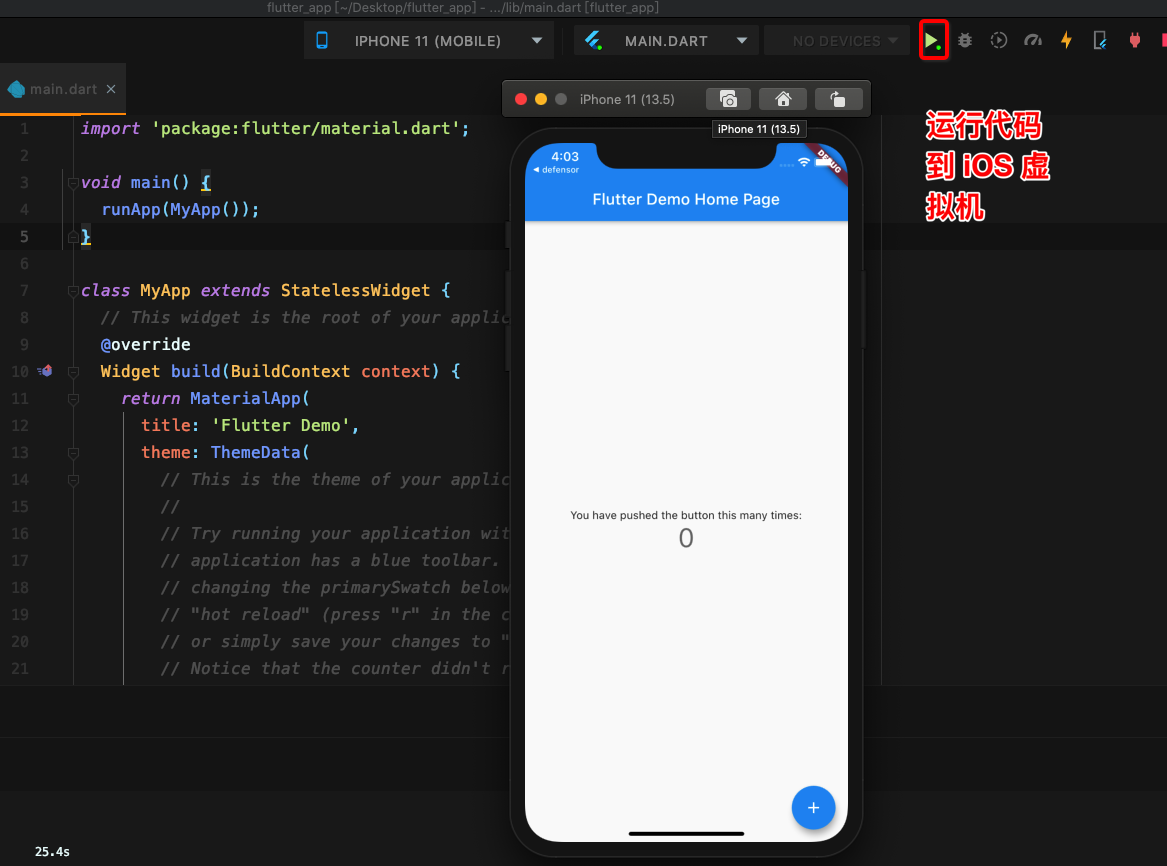Collapse the void main() code block
Viewport: 1167px width, 866px height.
click(x=73, y=183)
